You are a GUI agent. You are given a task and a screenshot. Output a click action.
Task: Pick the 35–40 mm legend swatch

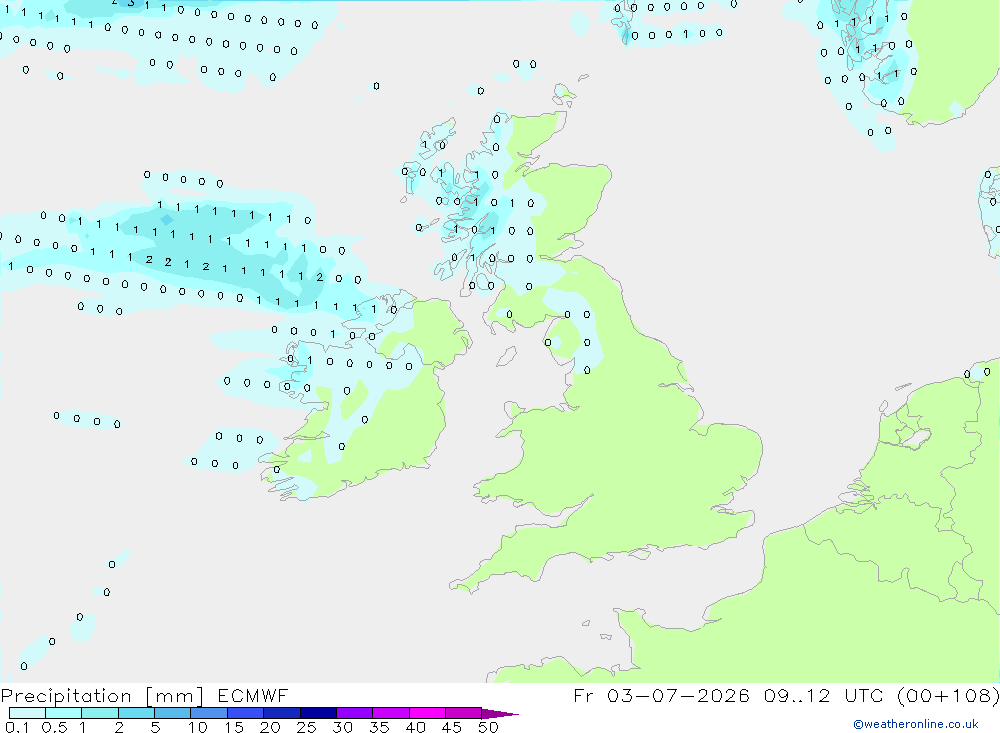coord(391,713)
